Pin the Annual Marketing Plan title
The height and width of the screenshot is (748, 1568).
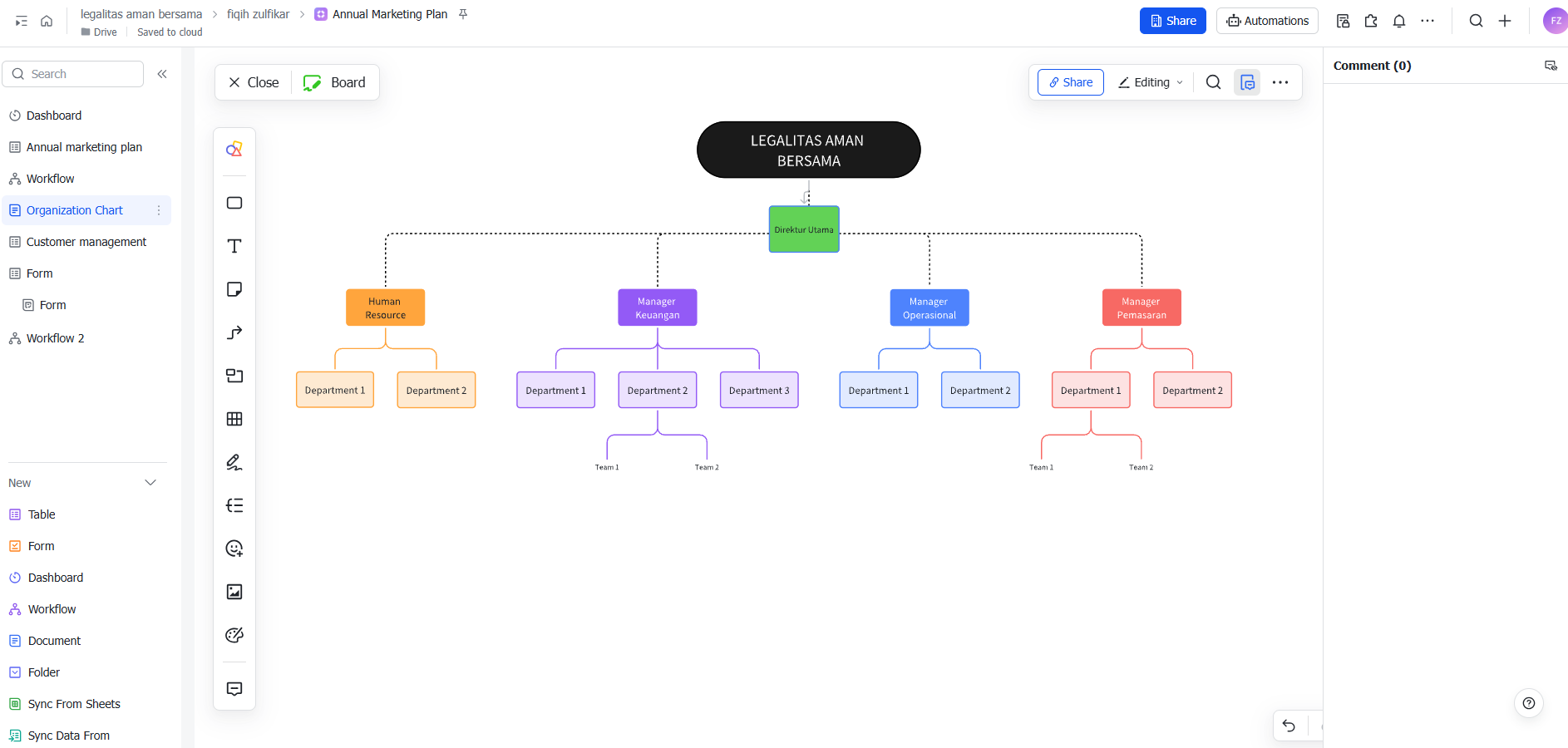[x=463, y=14]
